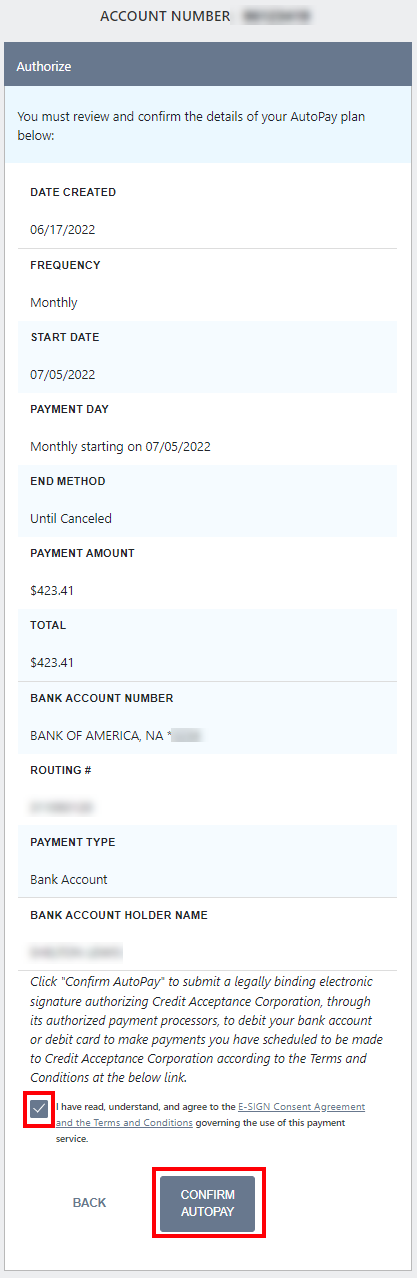417x1278 pixels.
Task: Select the Bank Account payment type value
Action: coord(69,879)
